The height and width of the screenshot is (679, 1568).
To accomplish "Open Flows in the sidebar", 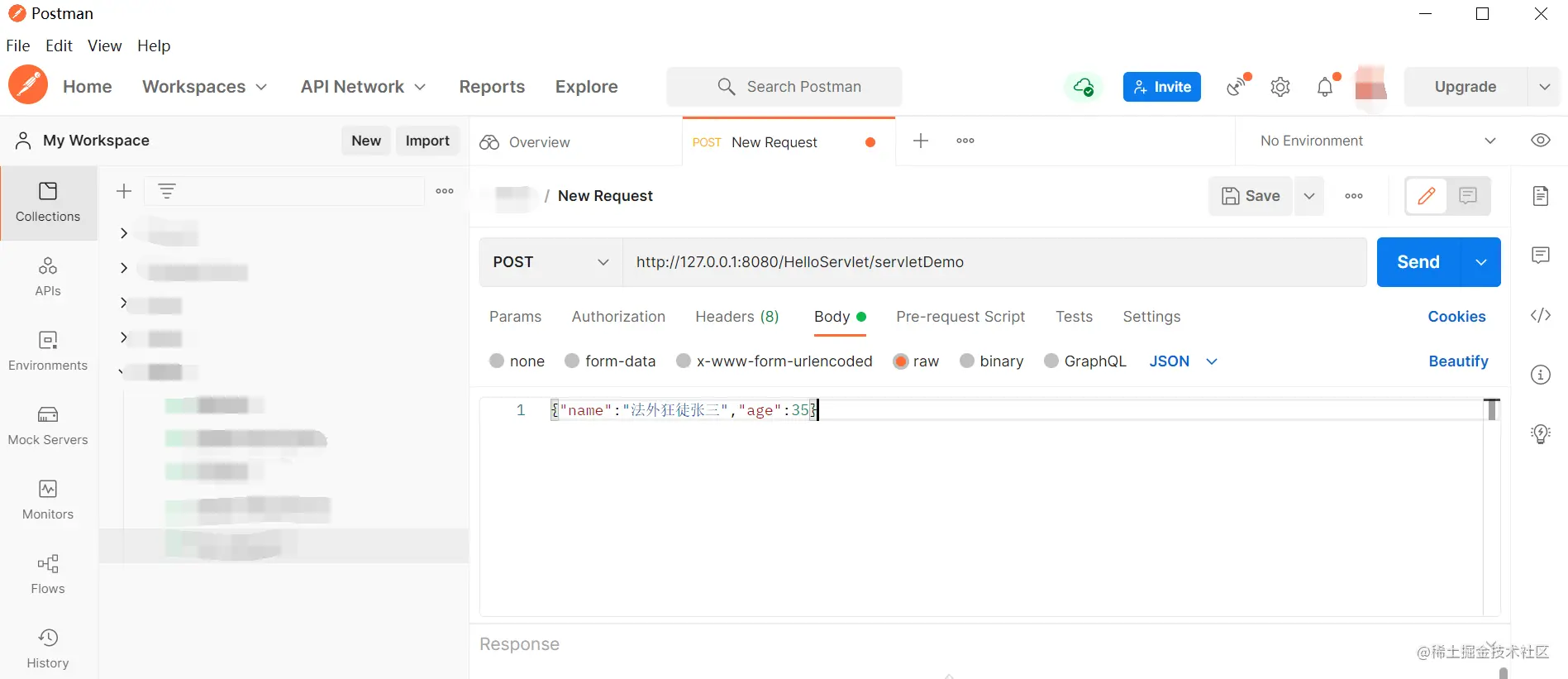I will coord(48,575).
